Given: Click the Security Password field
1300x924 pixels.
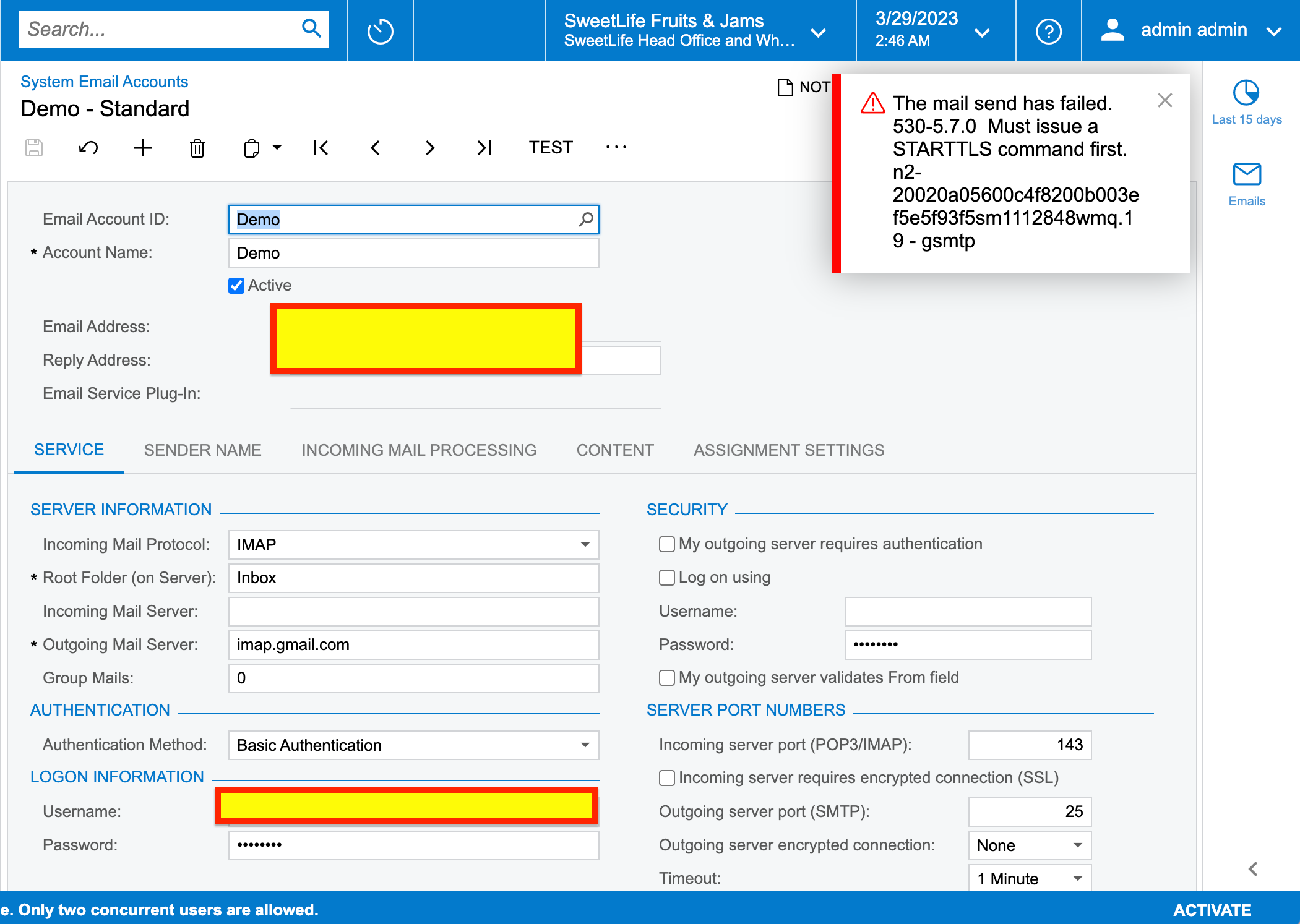Looking at the screenshot, I should (968, 644).
